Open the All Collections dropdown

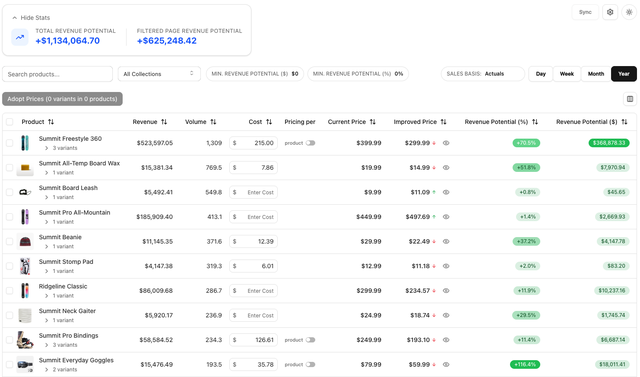(159, 74)
